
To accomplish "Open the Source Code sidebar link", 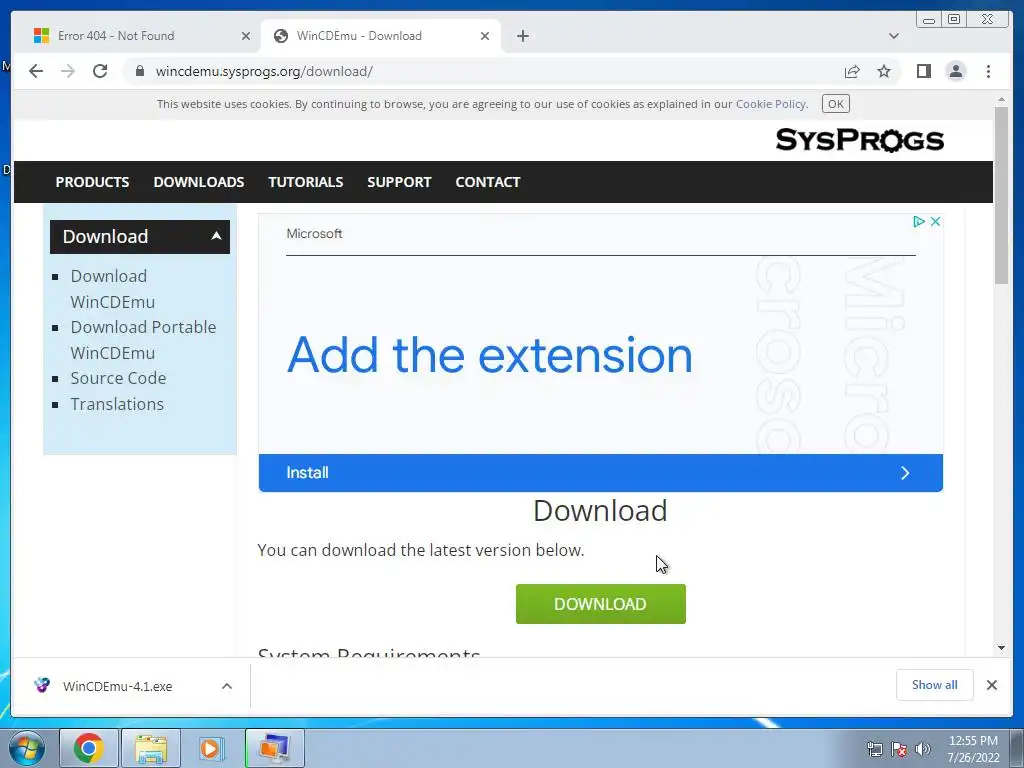I will [118, 378].
